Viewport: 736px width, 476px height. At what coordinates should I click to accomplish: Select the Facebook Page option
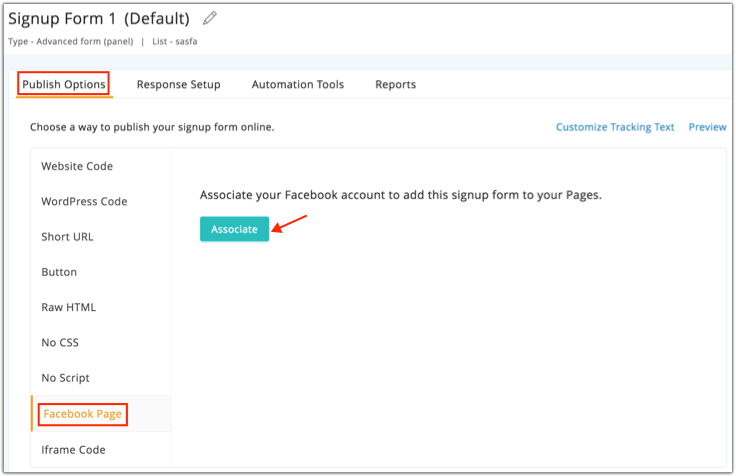[x=83, y=413]
